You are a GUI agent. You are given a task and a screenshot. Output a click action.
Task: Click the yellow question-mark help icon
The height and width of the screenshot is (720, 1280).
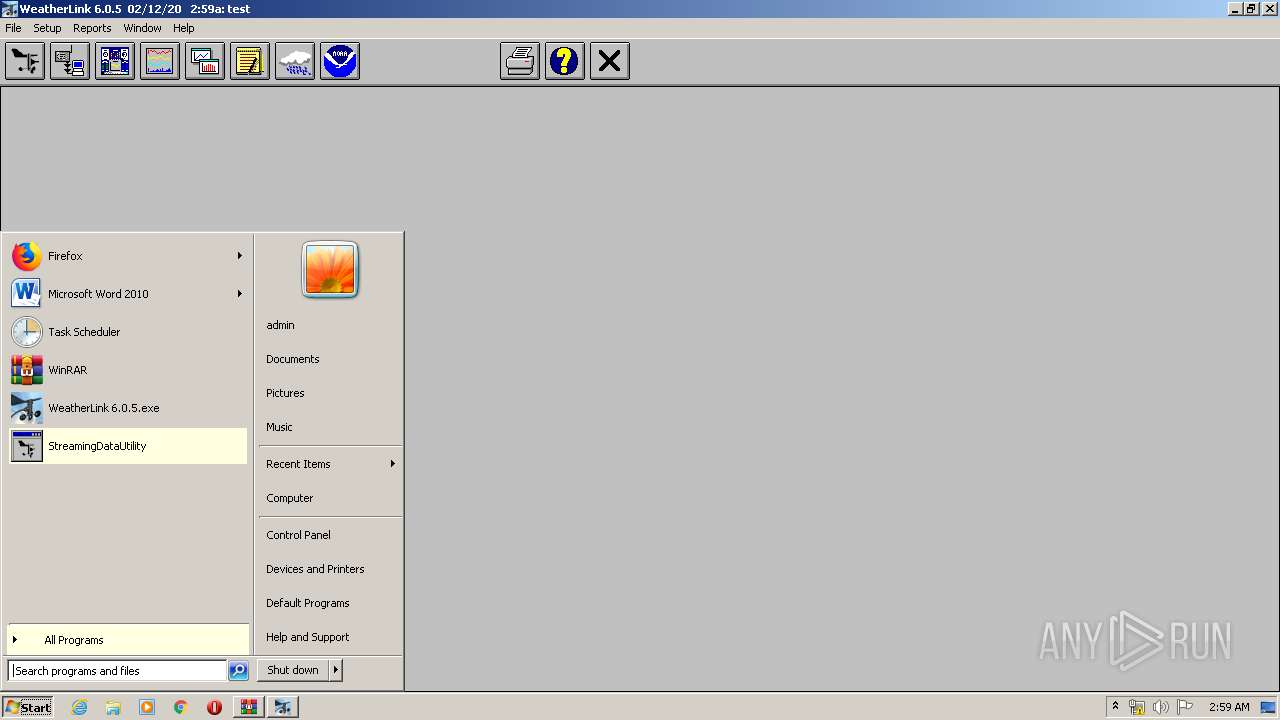[565, 61]
